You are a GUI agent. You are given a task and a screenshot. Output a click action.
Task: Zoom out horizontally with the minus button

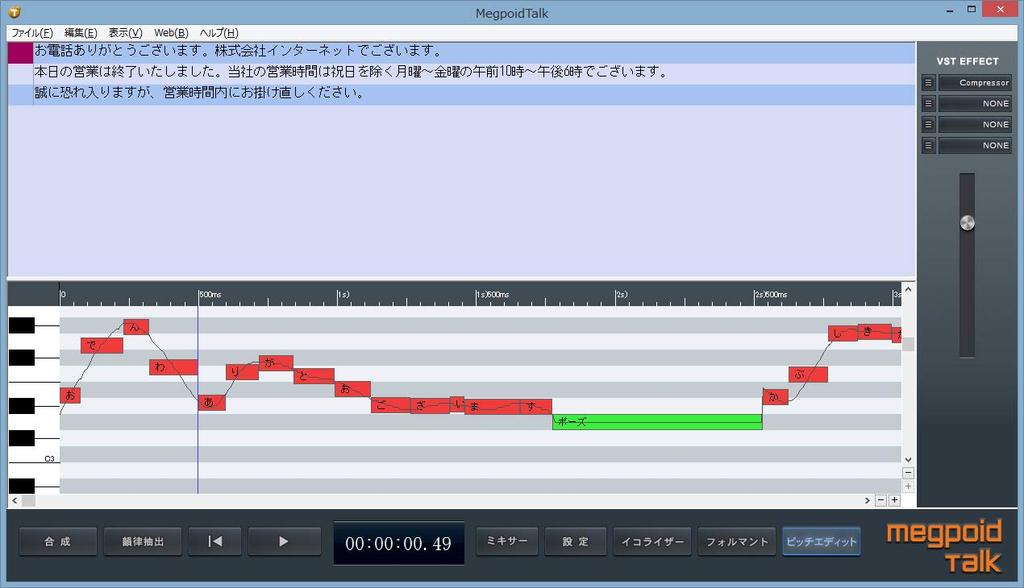[x=880, y=500]
